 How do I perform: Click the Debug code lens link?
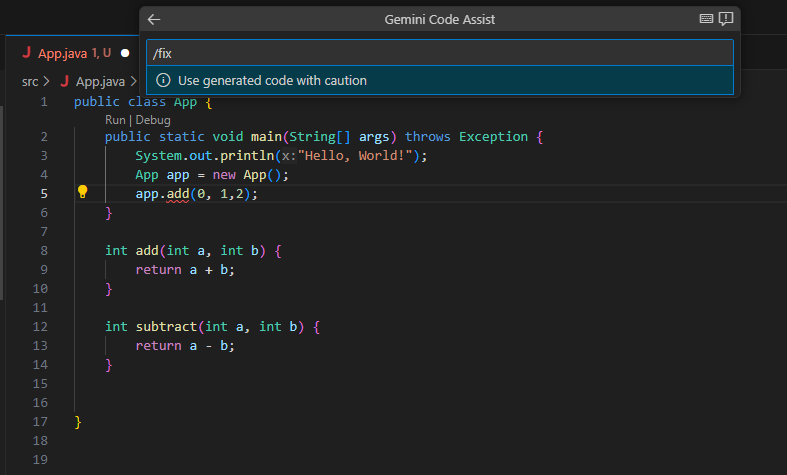point(153,120)
